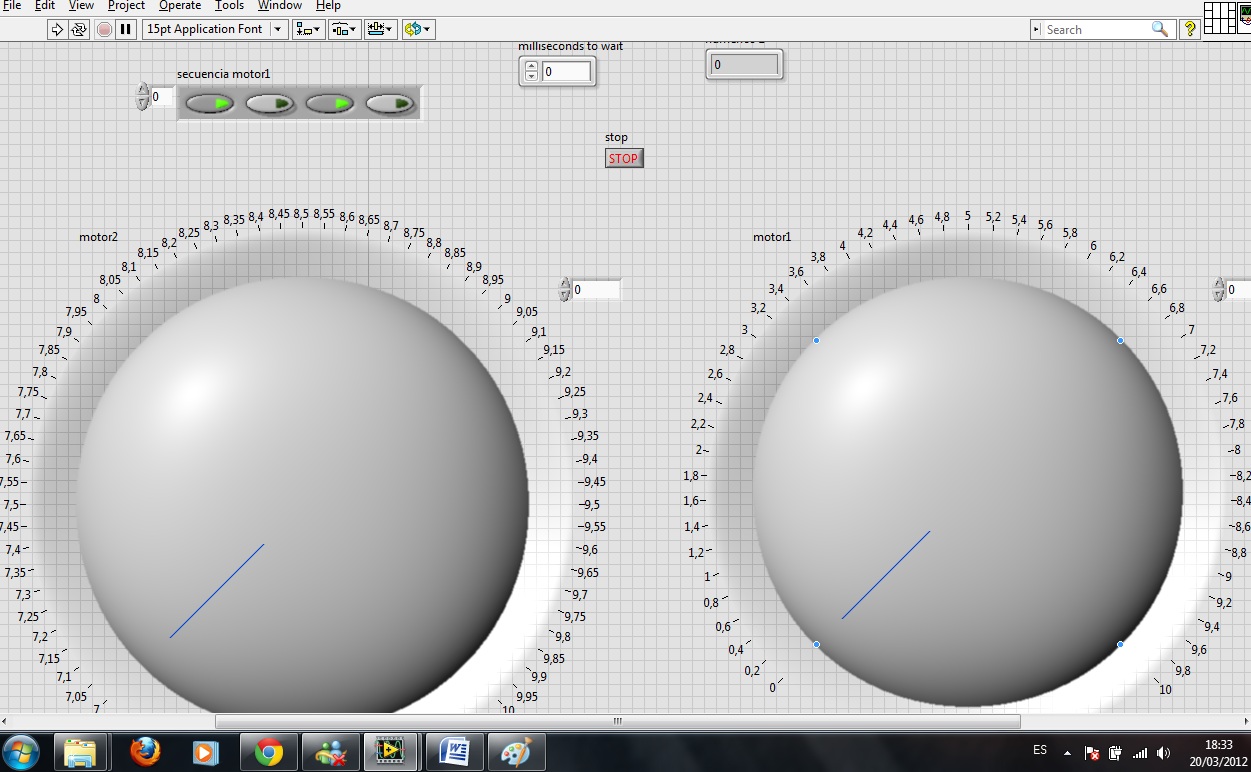Click the magnifier icon in Search box
1251x772 pixels.
pyautogui.click(x=1159, y=29)
